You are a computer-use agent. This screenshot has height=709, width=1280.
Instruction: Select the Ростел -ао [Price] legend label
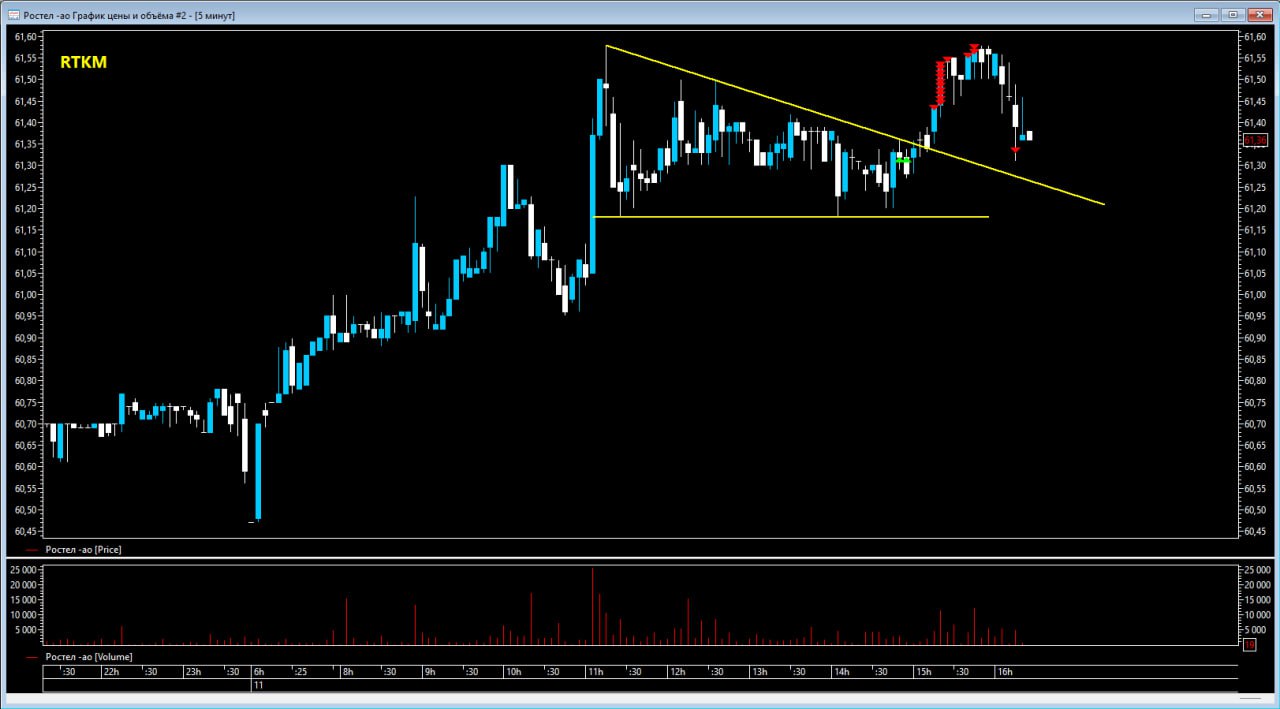(83, 550)
